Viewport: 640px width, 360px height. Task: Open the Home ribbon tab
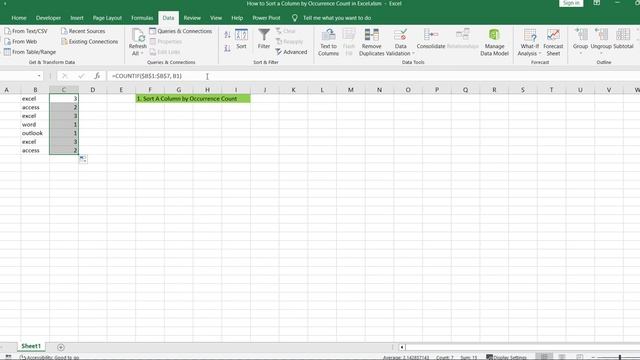point(19,18)
